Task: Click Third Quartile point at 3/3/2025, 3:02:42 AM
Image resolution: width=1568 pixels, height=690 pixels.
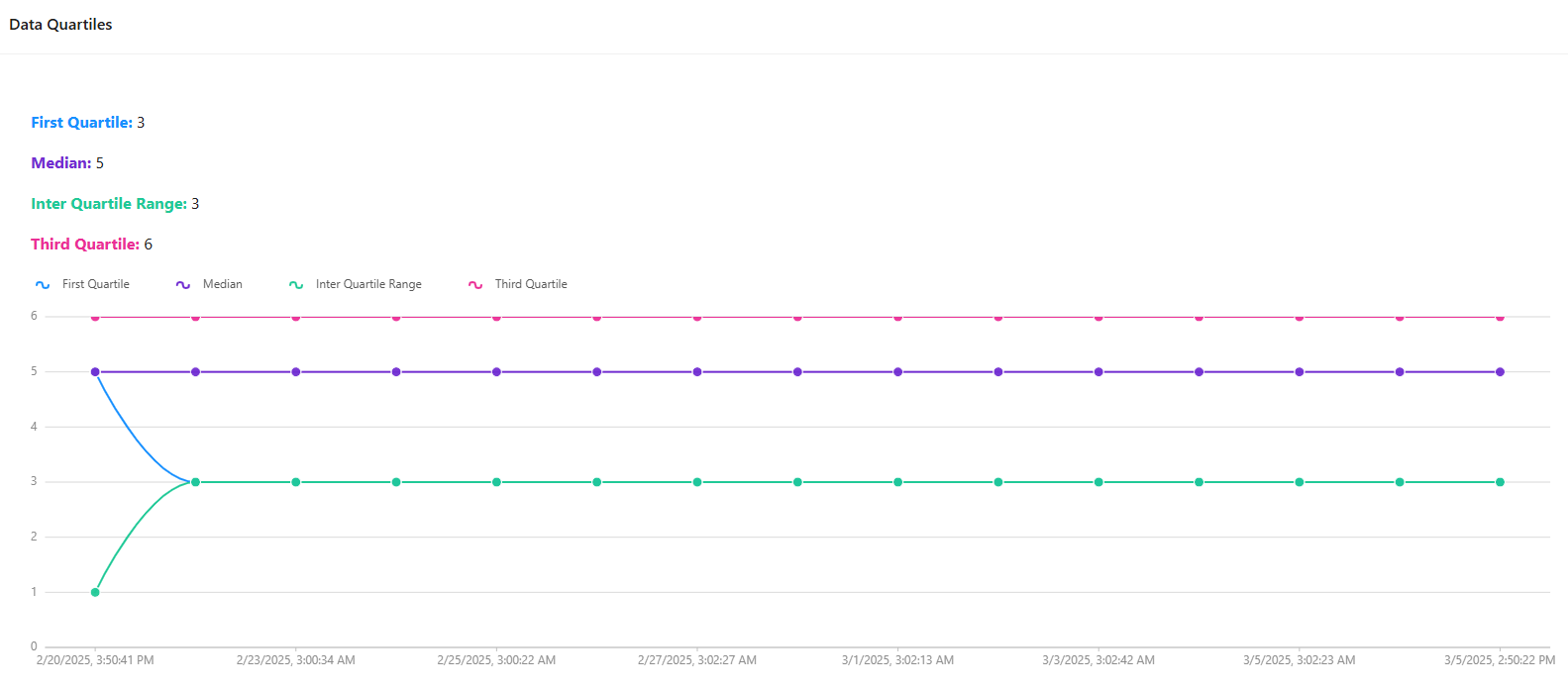Action: [1098, 318]
